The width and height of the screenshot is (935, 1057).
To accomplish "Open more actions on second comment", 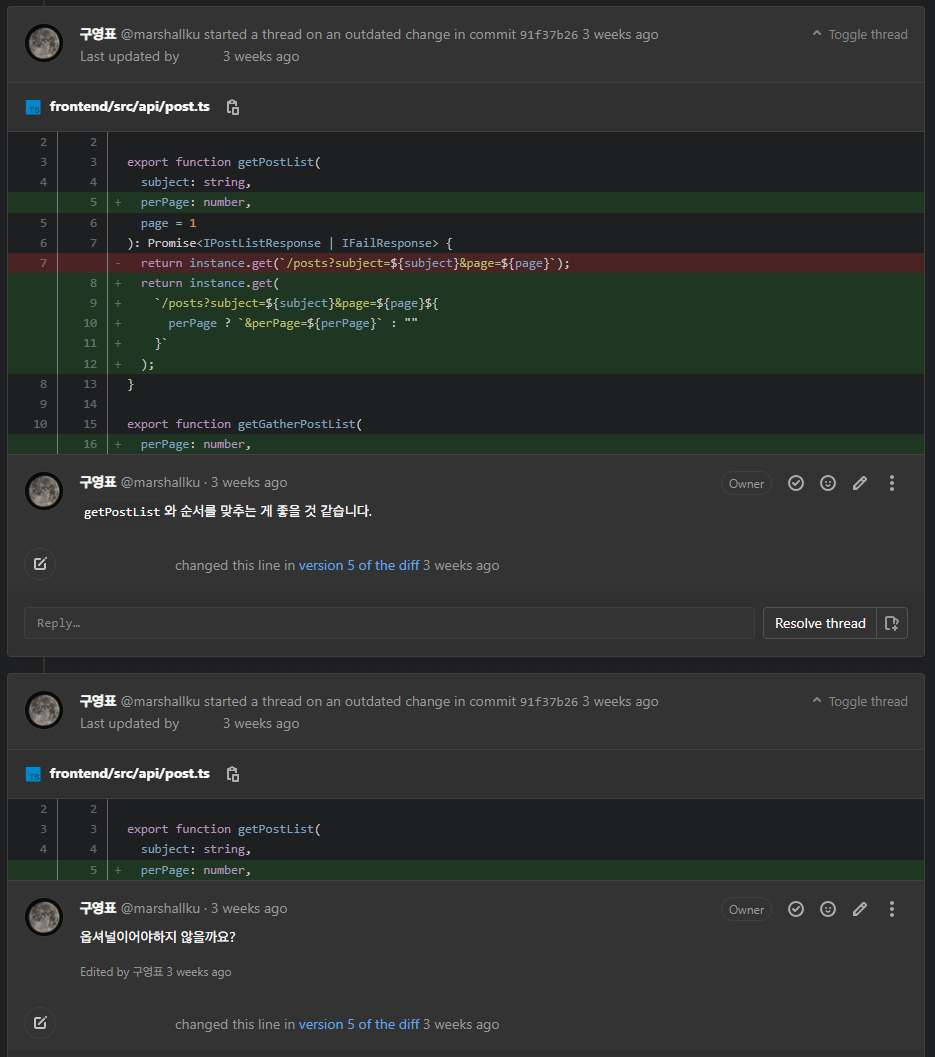I will pyautogui.click(x=892, y=909).
